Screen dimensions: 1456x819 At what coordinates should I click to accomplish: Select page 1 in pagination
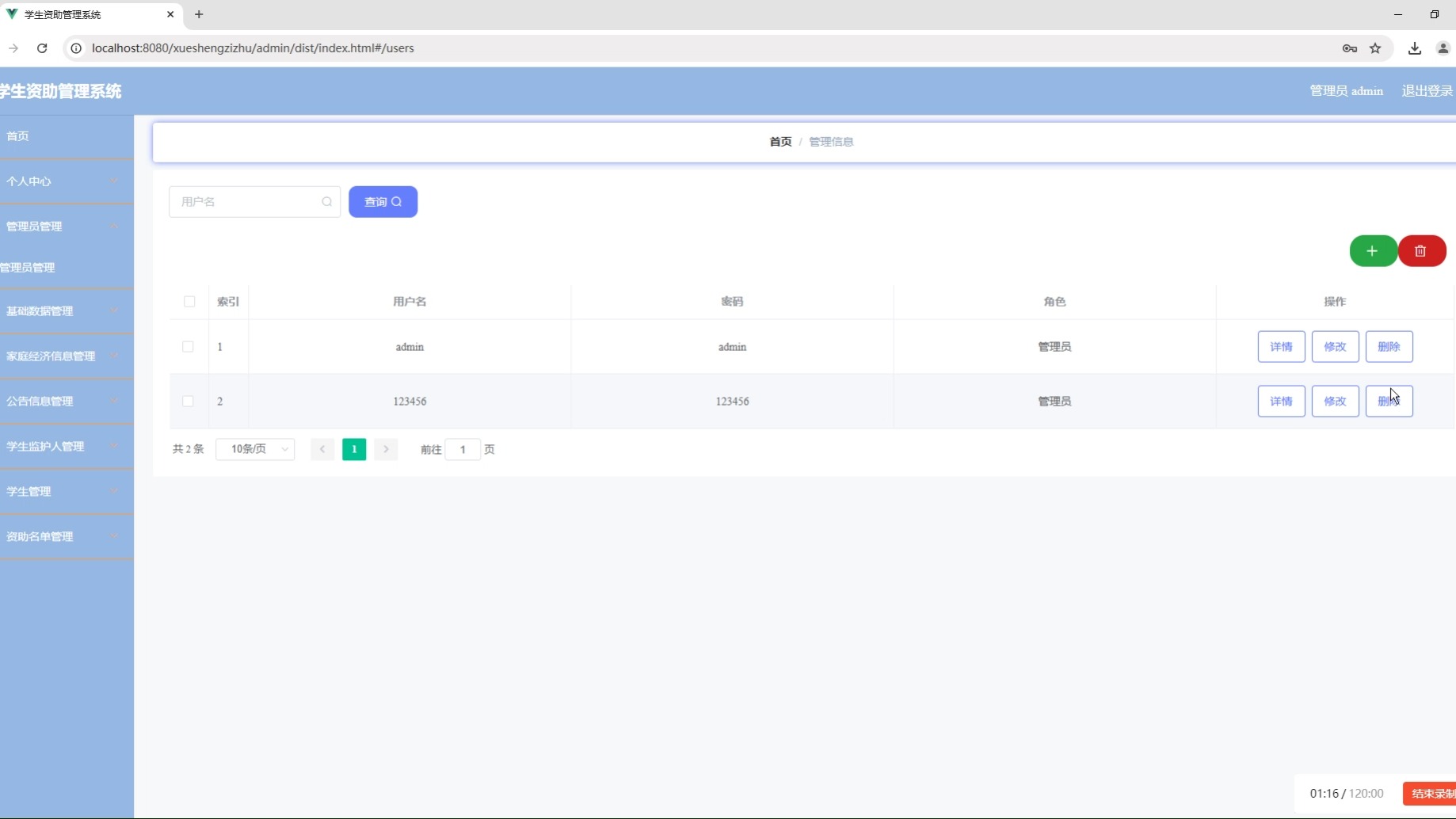(x=354, y=449)
